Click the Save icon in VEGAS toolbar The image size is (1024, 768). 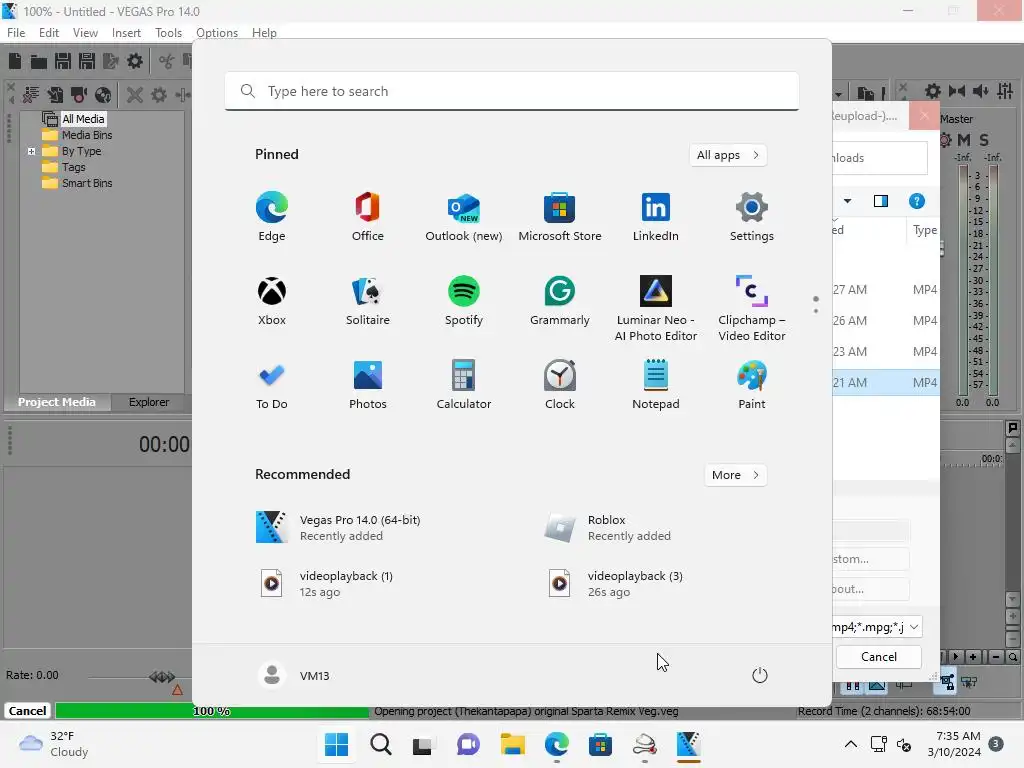point(63,61)
